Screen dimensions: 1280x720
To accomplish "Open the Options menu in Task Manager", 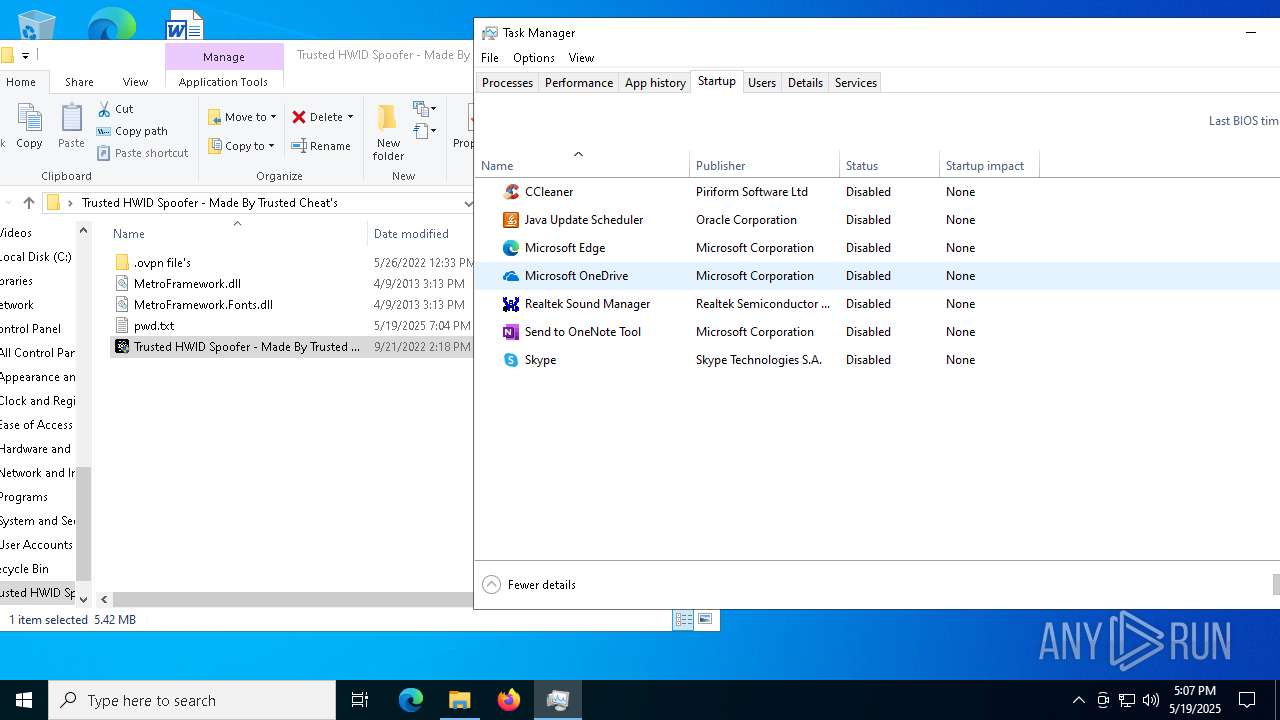I will click(x=534, y=58).
